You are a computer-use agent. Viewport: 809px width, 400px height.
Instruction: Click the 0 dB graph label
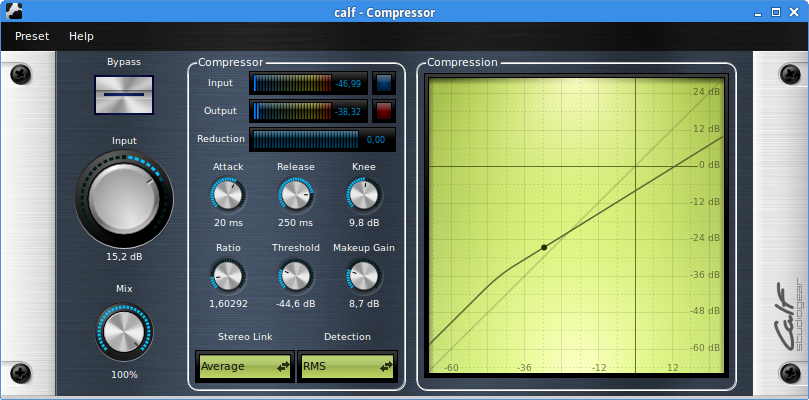709,165
